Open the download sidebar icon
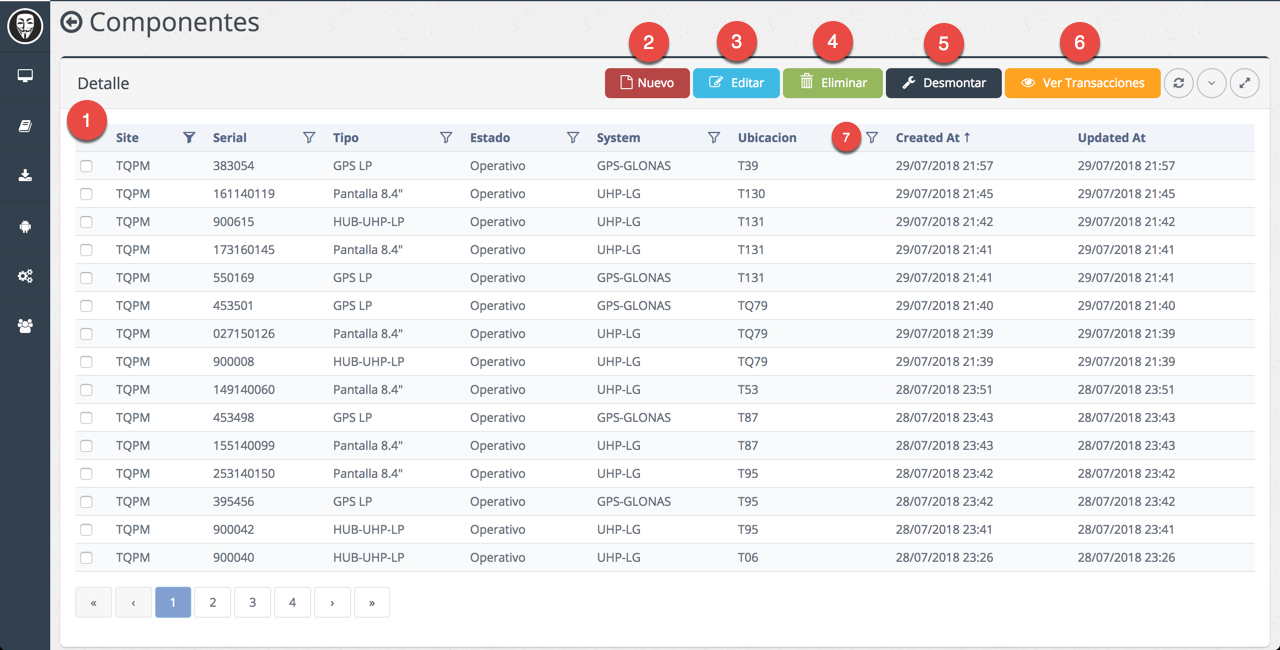This screenshot has width=1280, height=650. [x=25, y=176]
